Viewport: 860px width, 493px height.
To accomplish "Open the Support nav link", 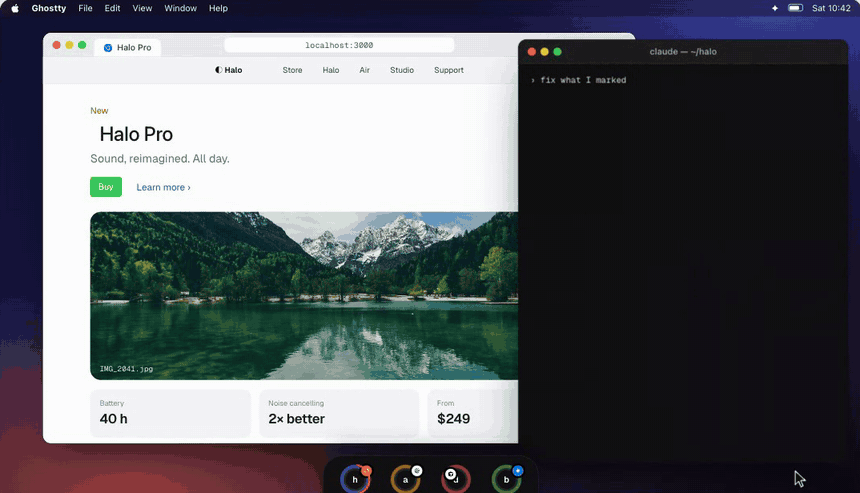I will click(449, 70).
